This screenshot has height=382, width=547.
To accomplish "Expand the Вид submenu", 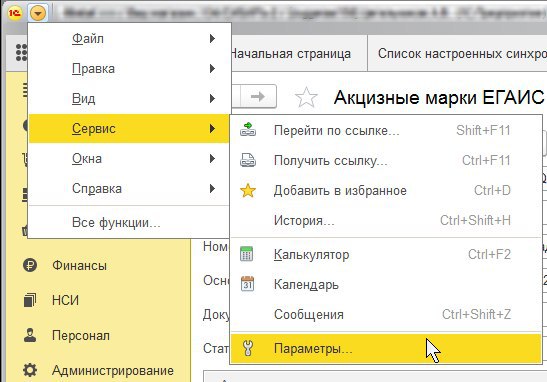I will coord(129,99).
